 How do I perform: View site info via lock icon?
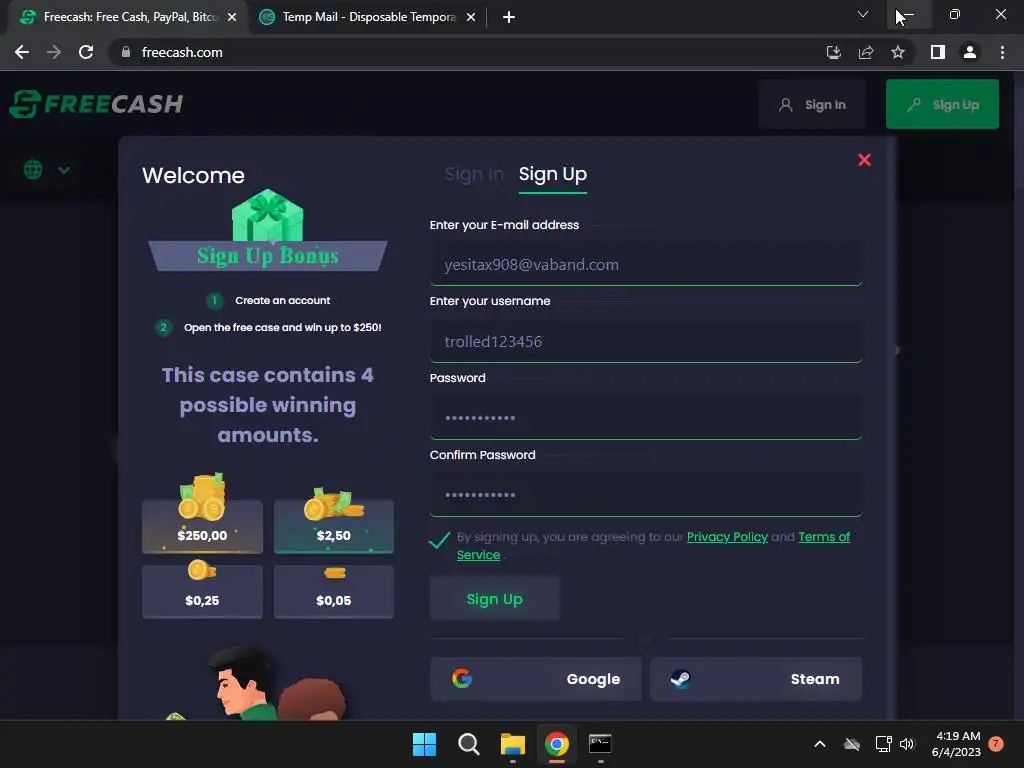coord(126,52)
